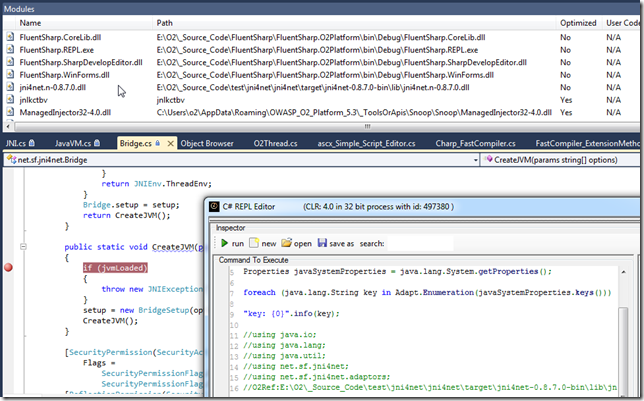
Task: Click the save as floppy disk icon
Action: 324,243
